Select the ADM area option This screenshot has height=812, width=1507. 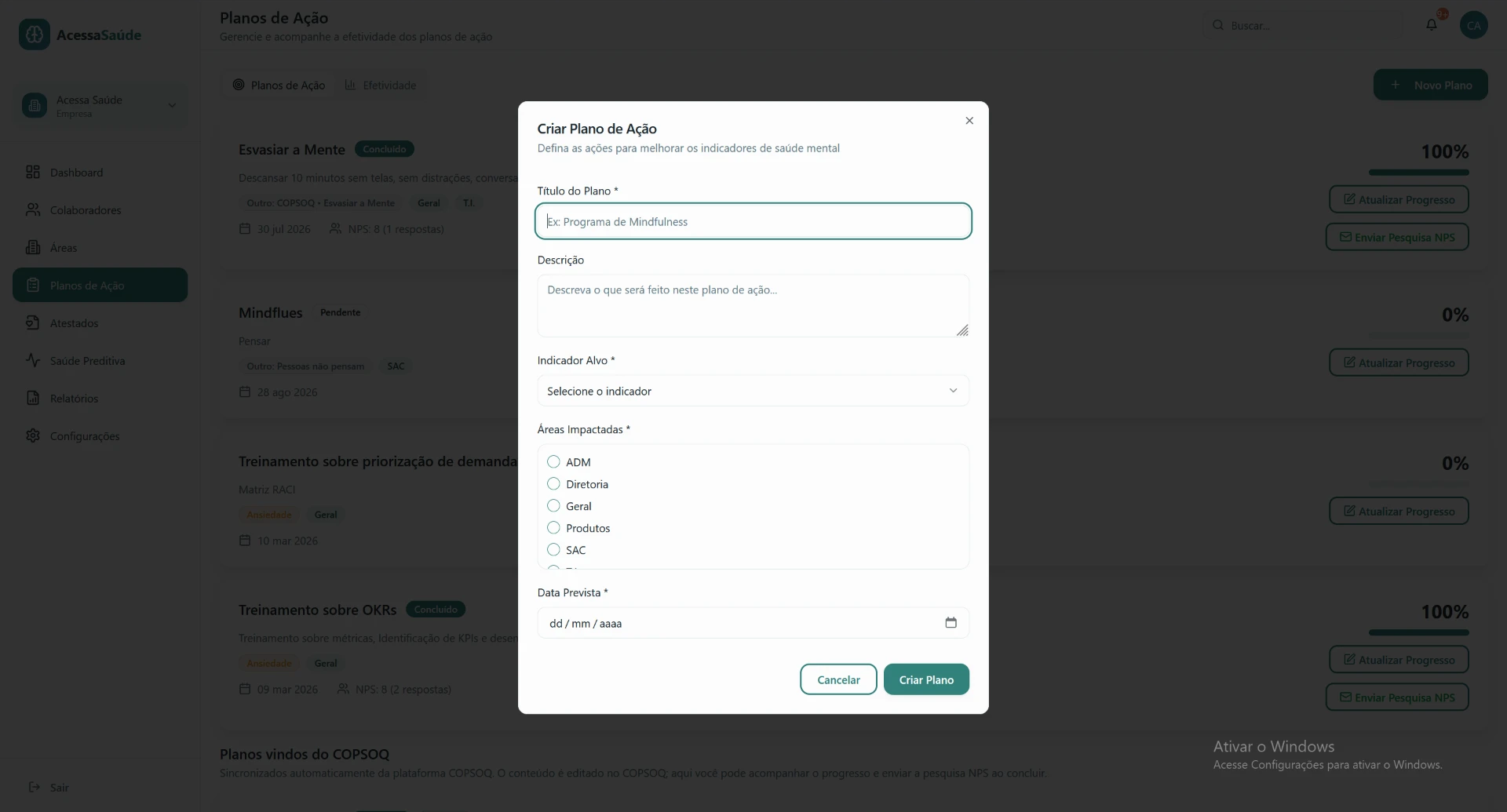553,461
